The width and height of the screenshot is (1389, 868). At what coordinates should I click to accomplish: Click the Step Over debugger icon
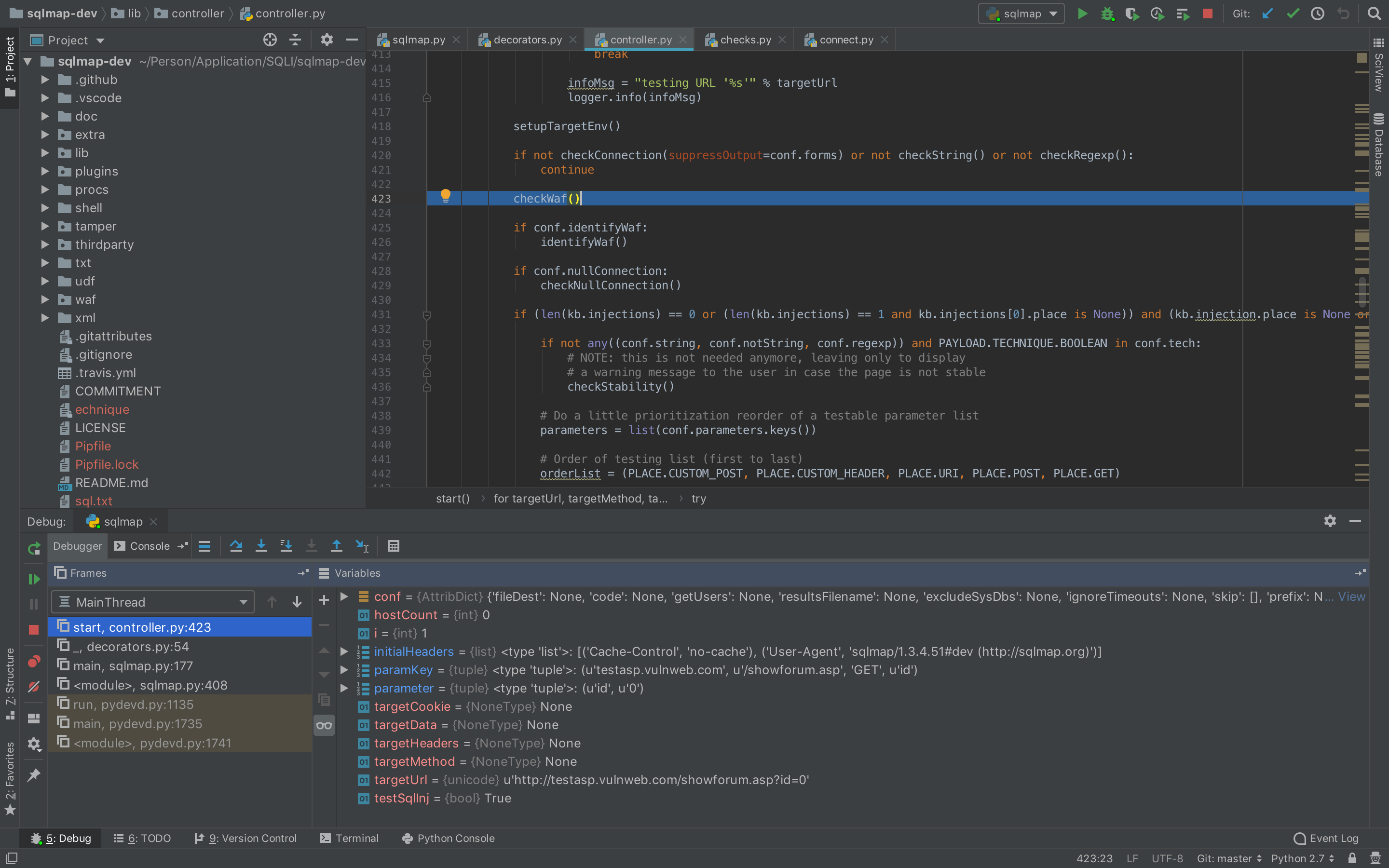236,546
